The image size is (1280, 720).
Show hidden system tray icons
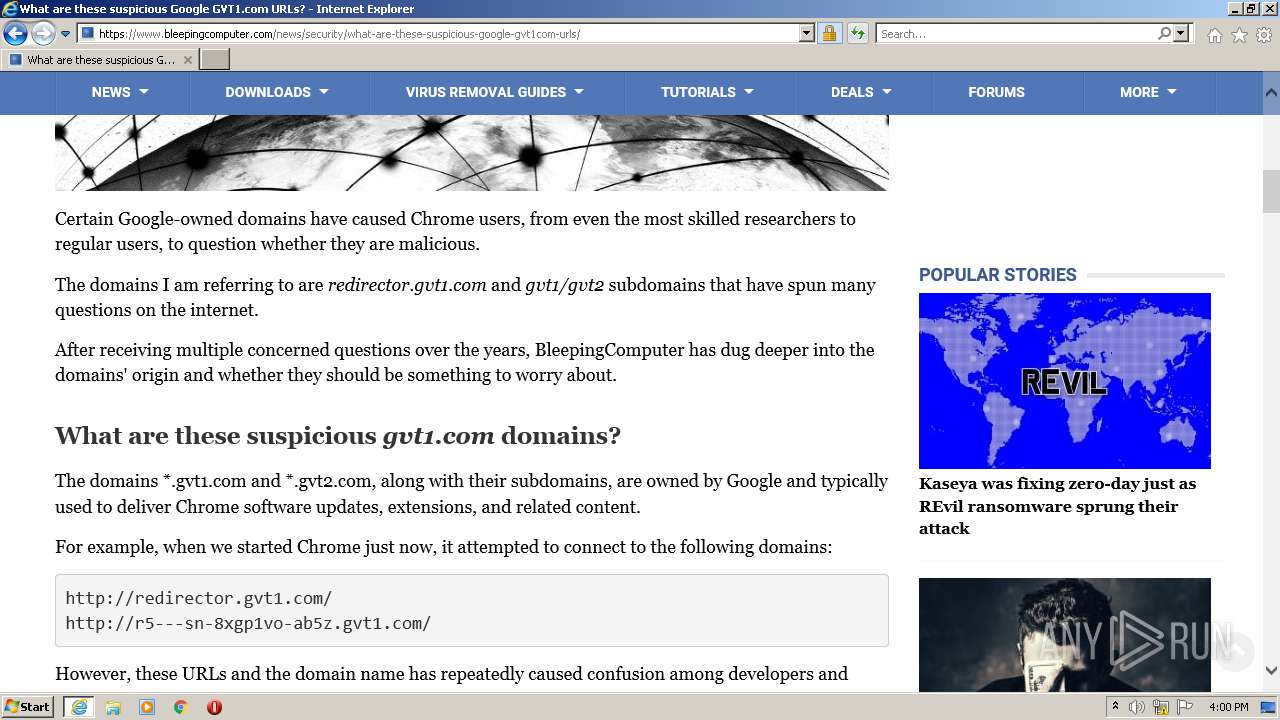tap(1116, 707)
